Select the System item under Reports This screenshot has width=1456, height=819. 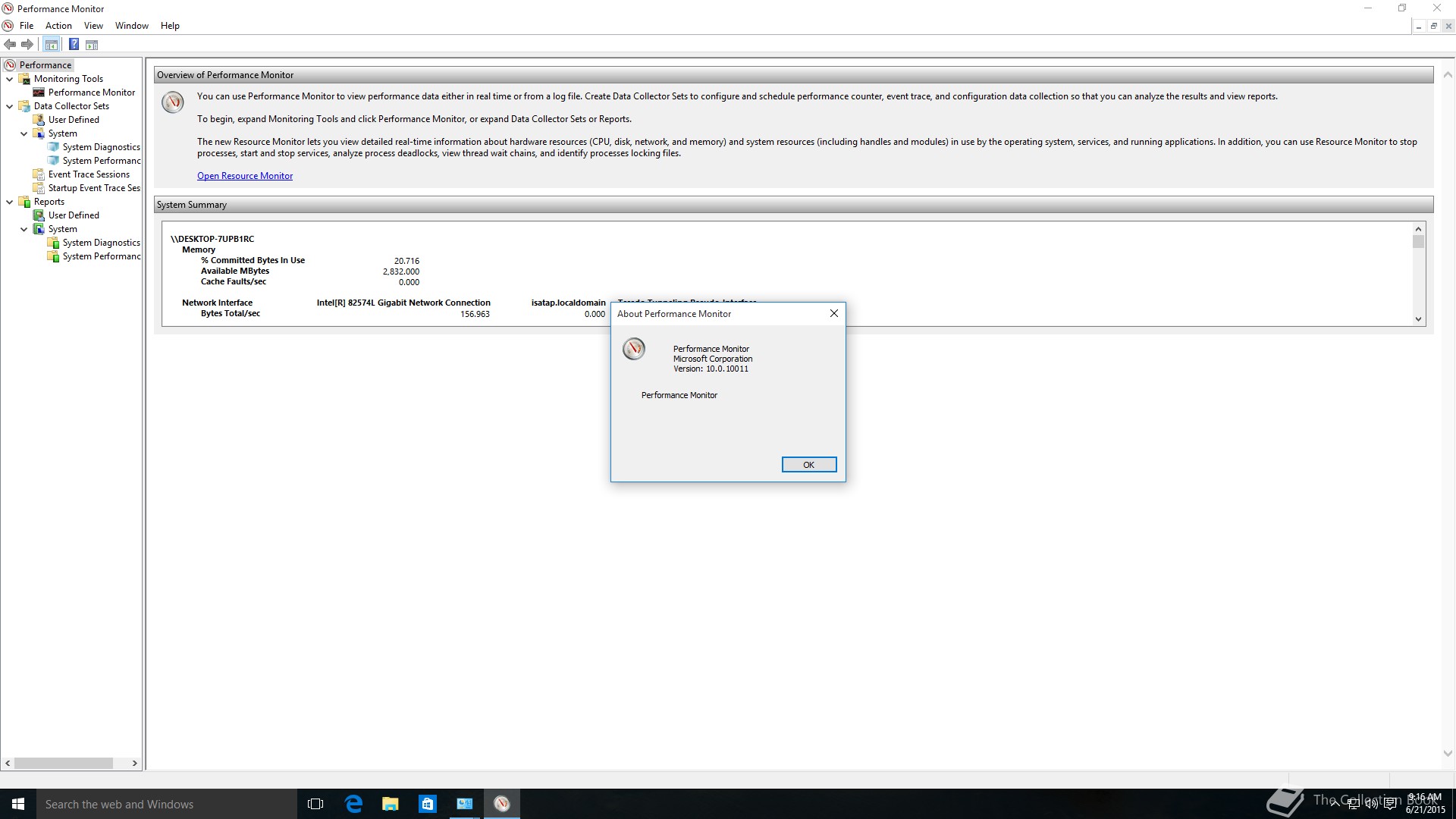tap(63, 229)
